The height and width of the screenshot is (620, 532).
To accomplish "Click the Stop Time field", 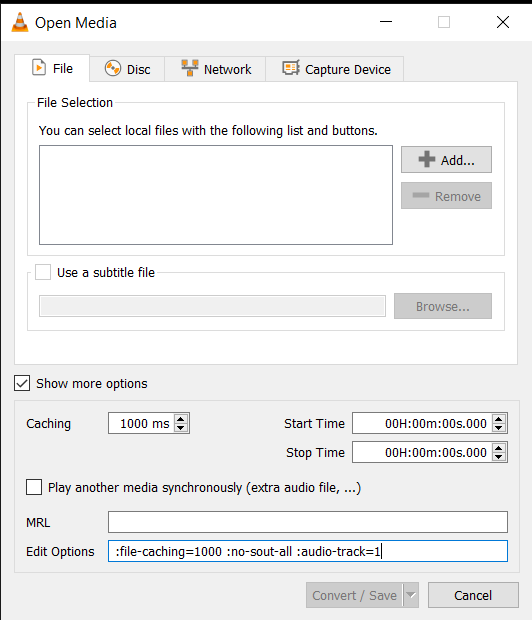I will [x=422, y=452].
